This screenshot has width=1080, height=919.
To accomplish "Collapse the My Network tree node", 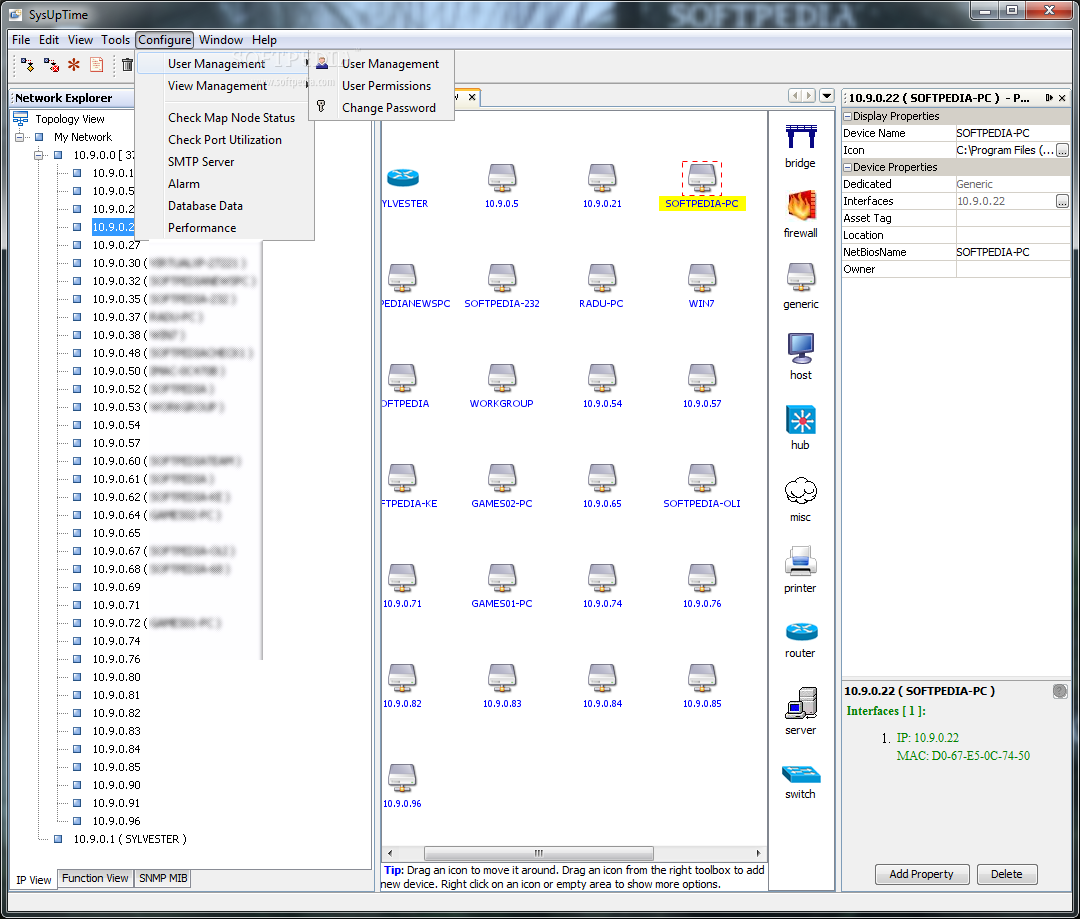I will coord(19,137).
